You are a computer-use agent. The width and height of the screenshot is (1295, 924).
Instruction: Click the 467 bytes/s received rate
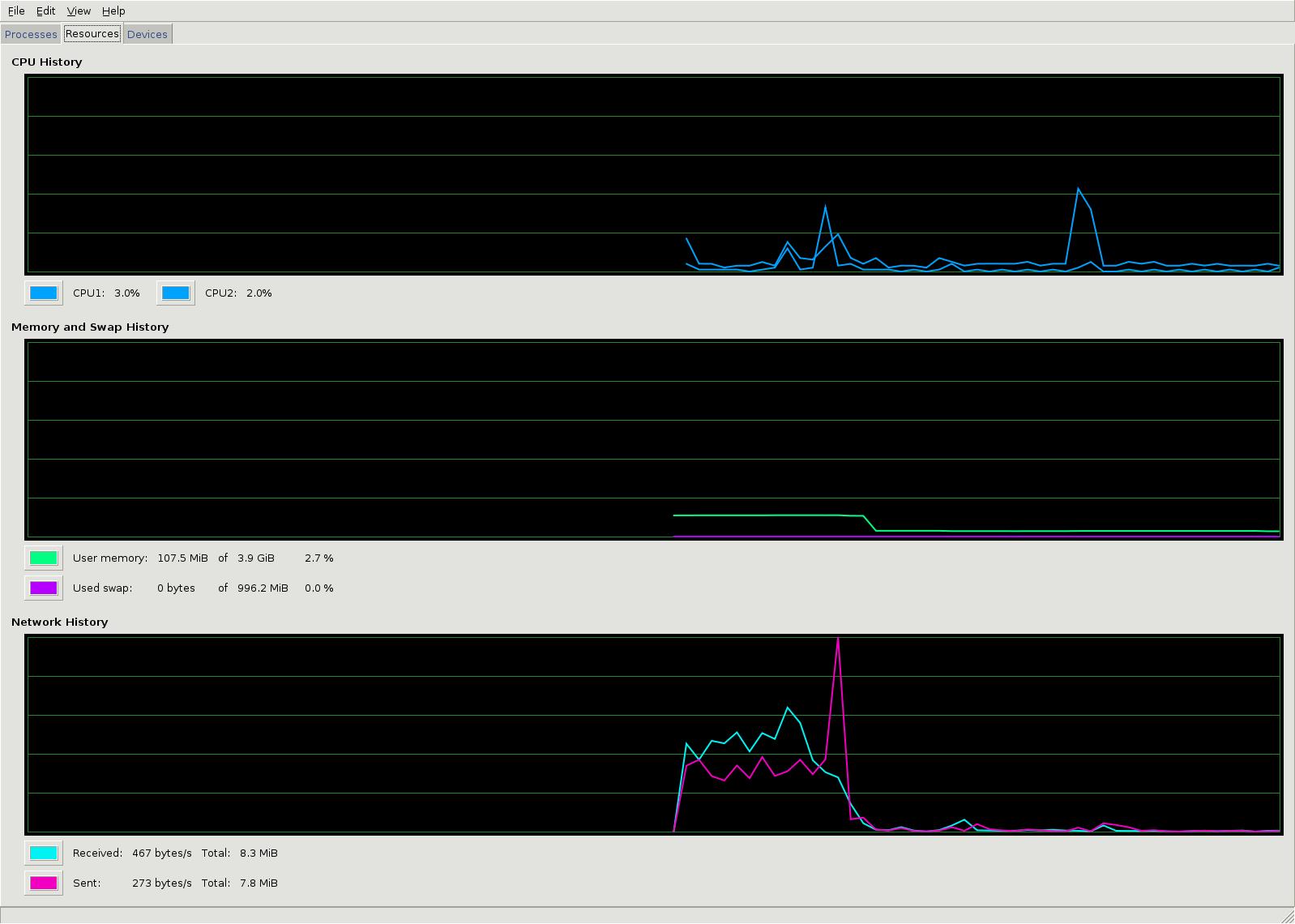[162, 853]
